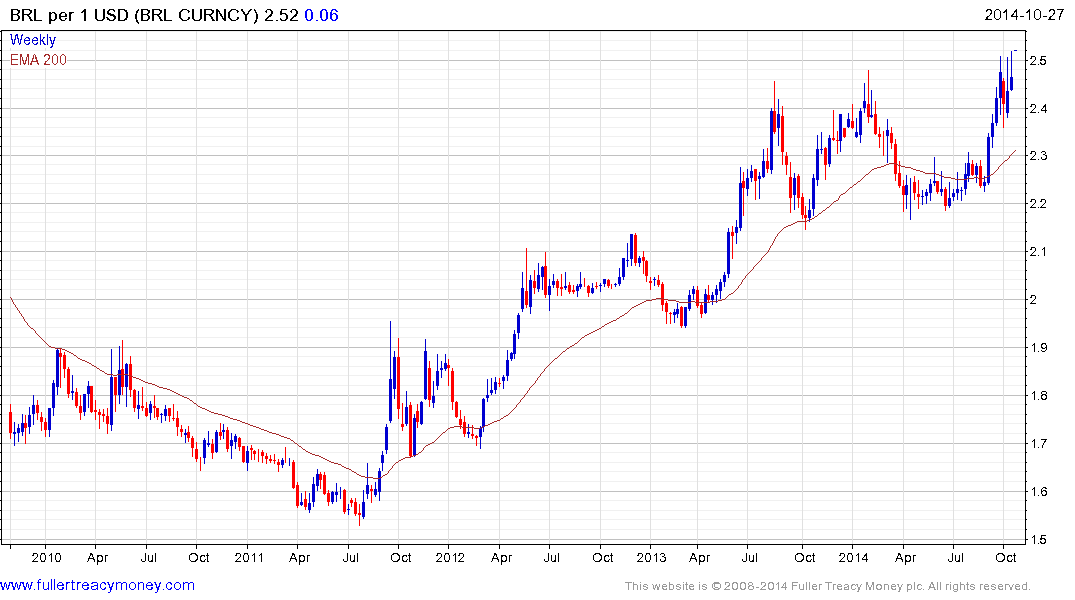This screenshot has height=600, width=1075.
Task: Click the 2011 year label on time axis
Action: [x=249, y=557]
